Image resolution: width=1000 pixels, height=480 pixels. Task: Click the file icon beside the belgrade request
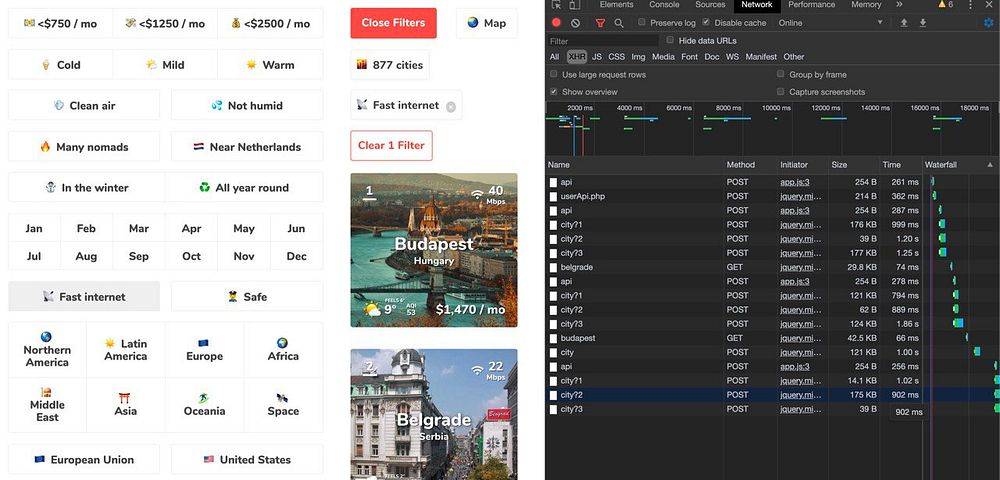[x=554, y=267]
